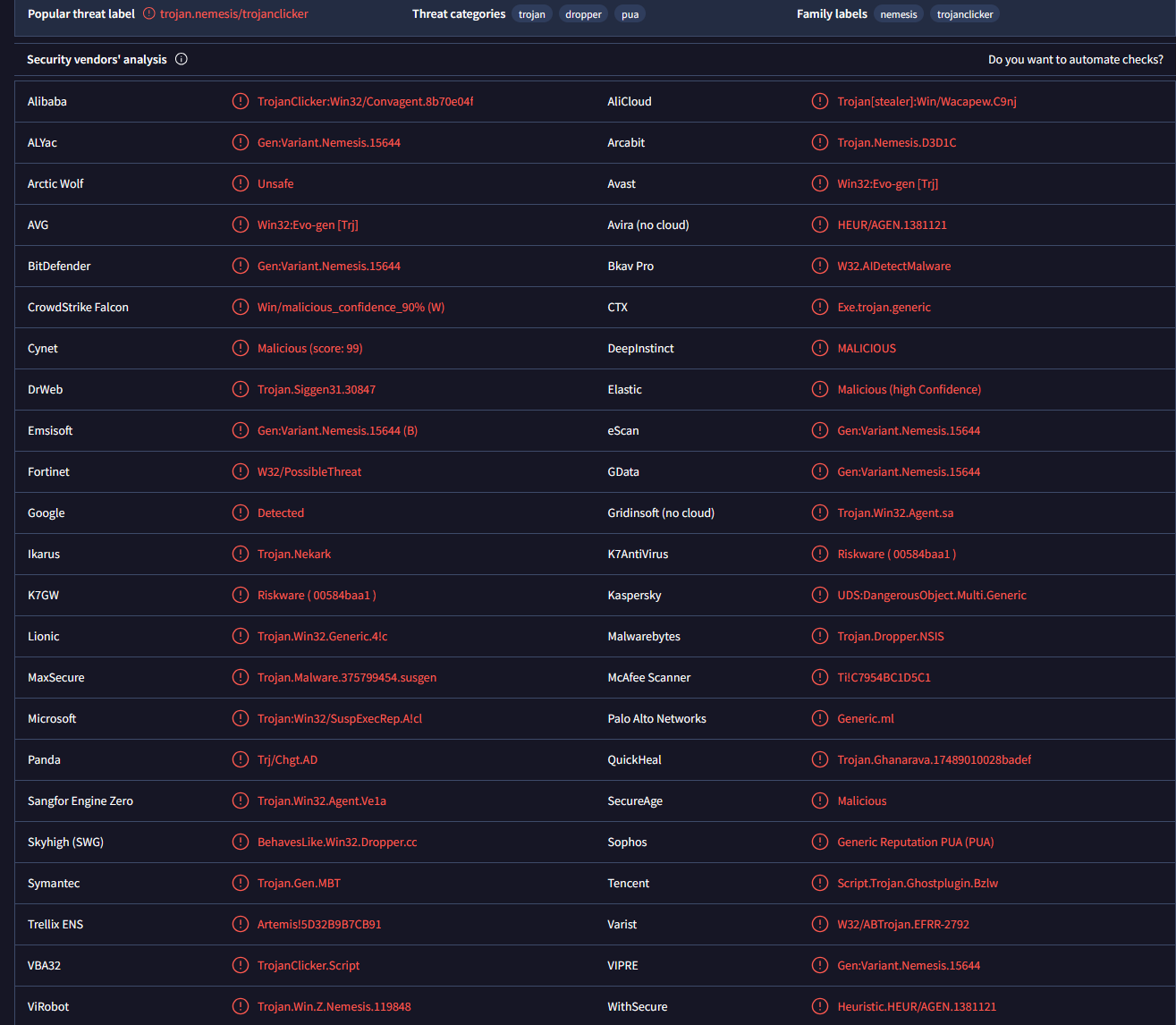Click the alert icon in the Sophos row

[820, 842]
